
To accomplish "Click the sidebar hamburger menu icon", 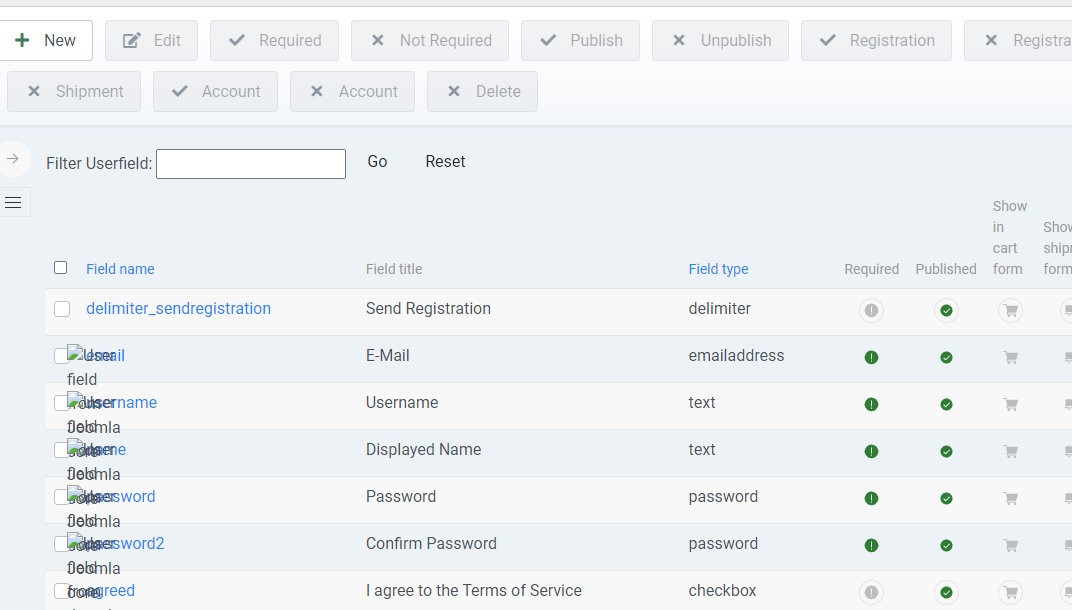I will (13, 203).
